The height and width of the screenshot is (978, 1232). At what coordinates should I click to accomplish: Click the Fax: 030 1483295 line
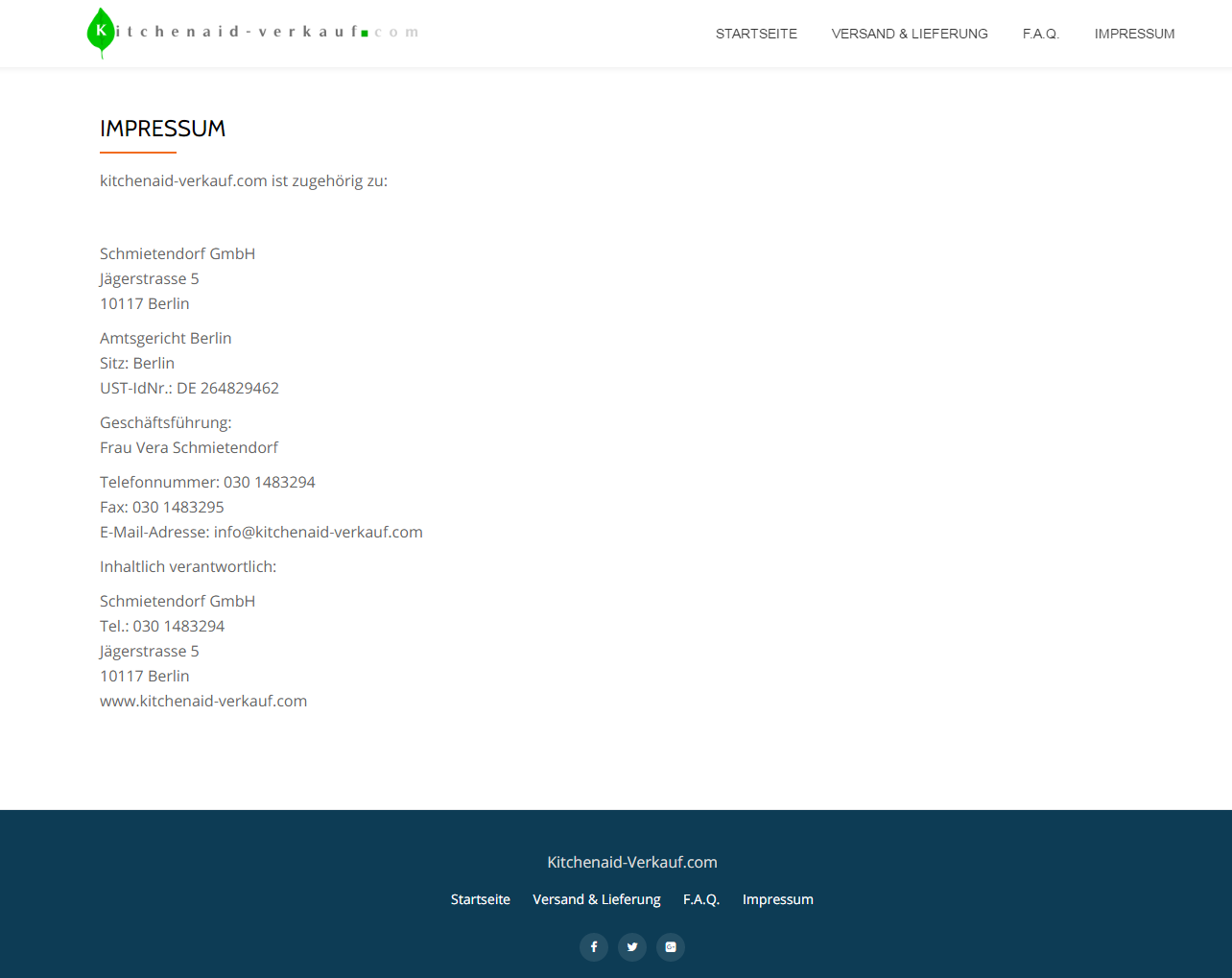pos(162,507)
